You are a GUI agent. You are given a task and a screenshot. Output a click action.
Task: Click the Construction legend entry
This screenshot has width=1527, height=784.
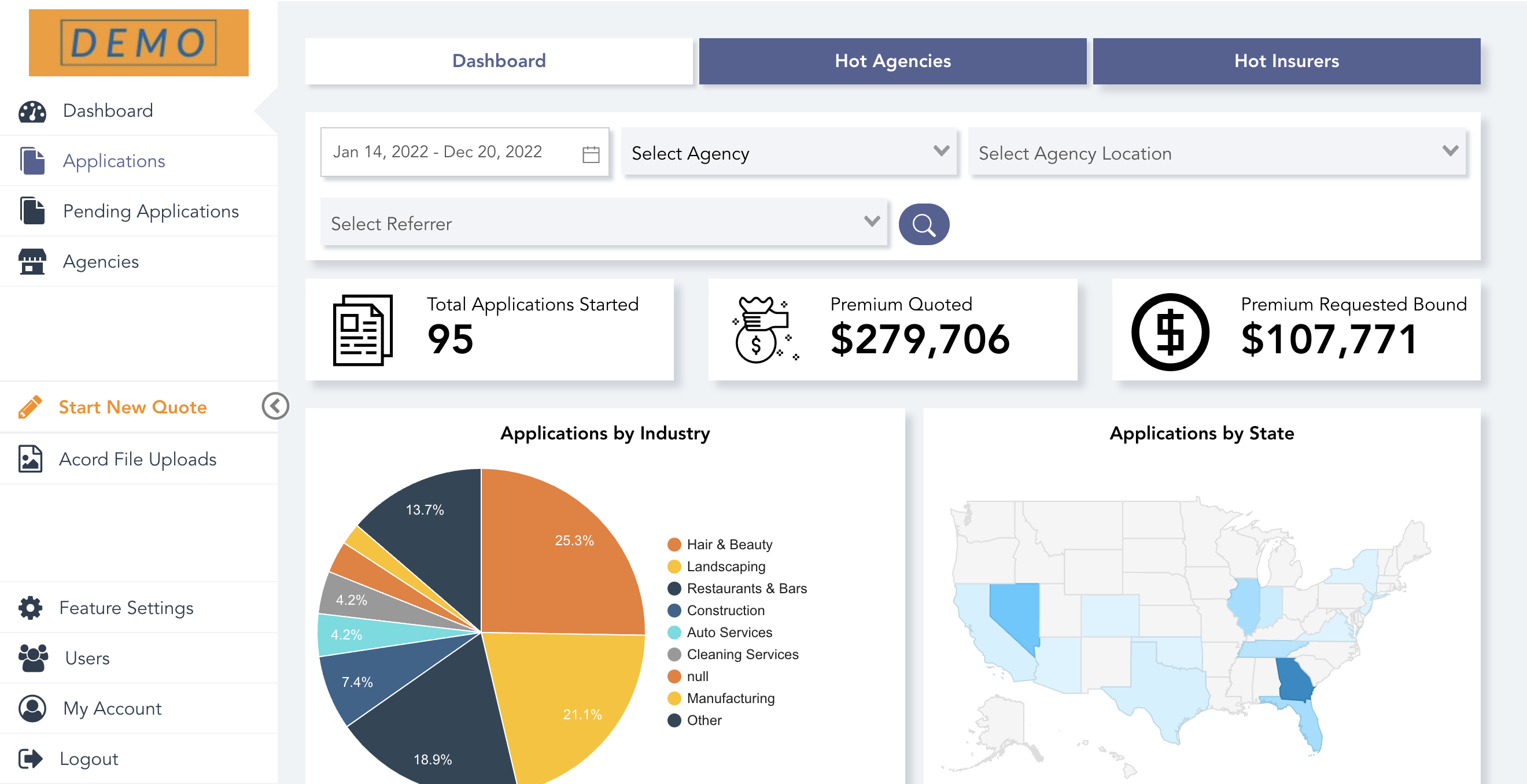(x=716, y=611)
